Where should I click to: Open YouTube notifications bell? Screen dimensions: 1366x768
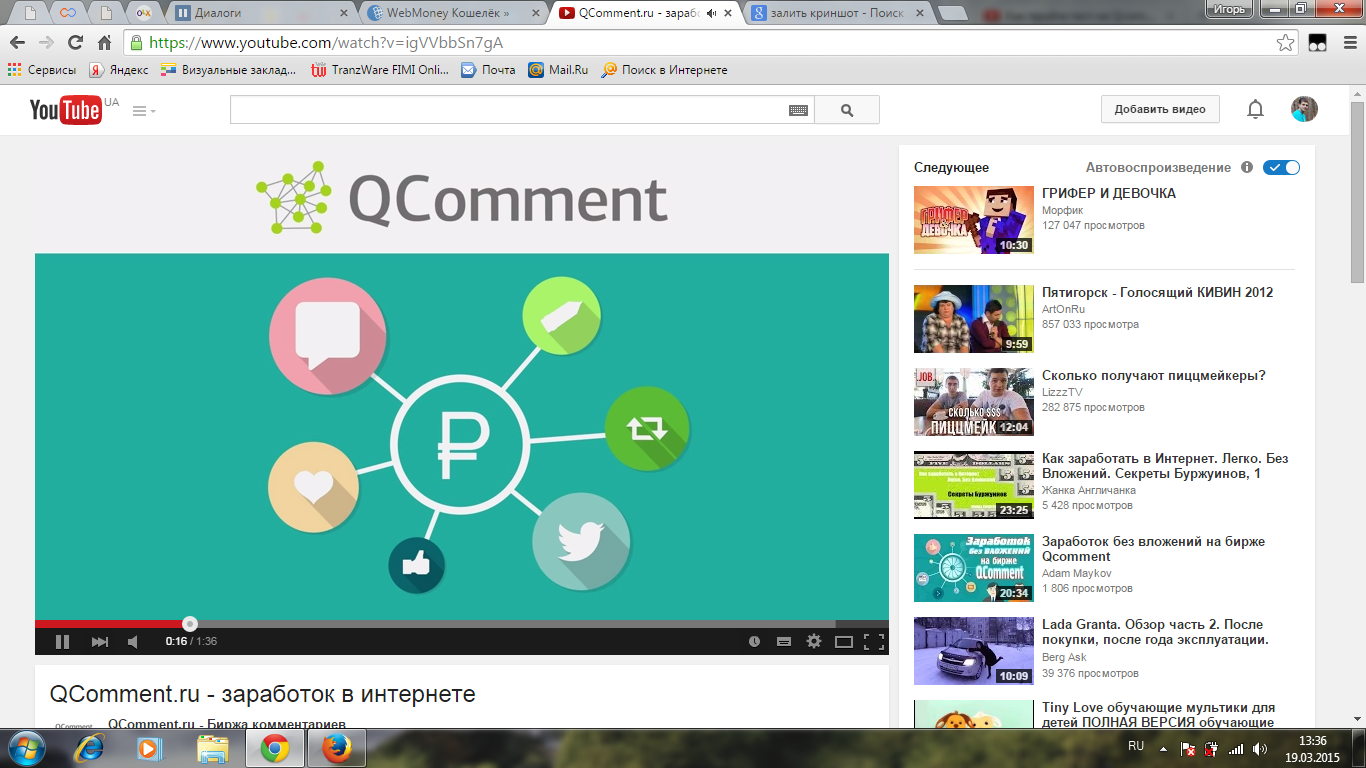(1255, 110)
